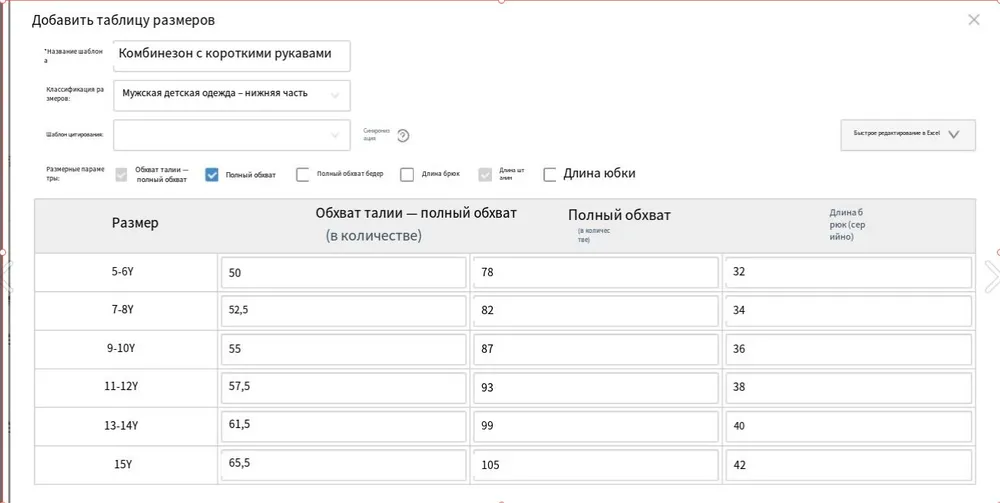This screenshot has width=1000, height=503.
Task: Close the Добавить таблицу размеров dialog
Action: point(973,20)
